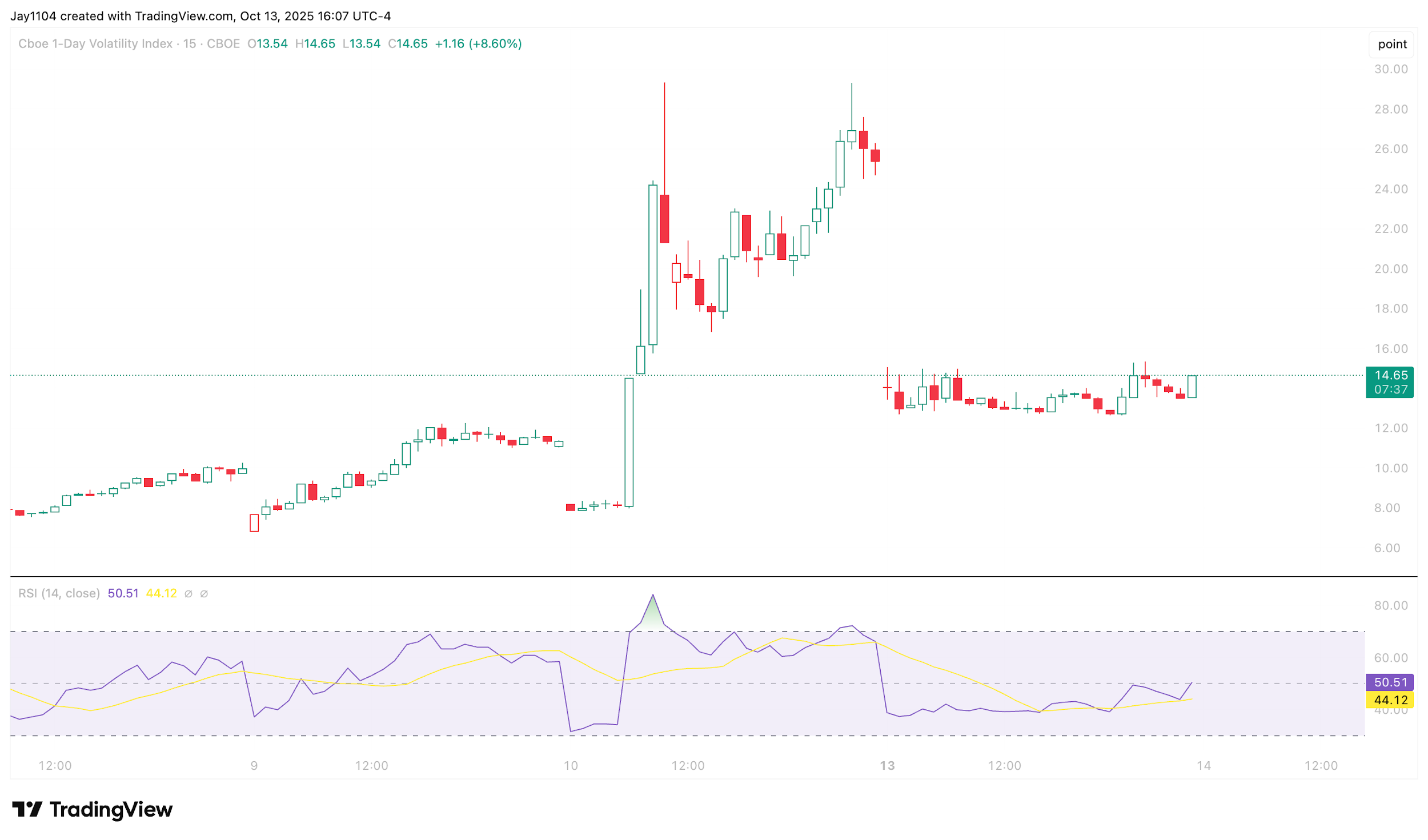The width and height of the screenshot is (1428, 840).
Task: Click the 80.00 RSI scale label
Action: pyautogui.click(x=1390, y=605)
